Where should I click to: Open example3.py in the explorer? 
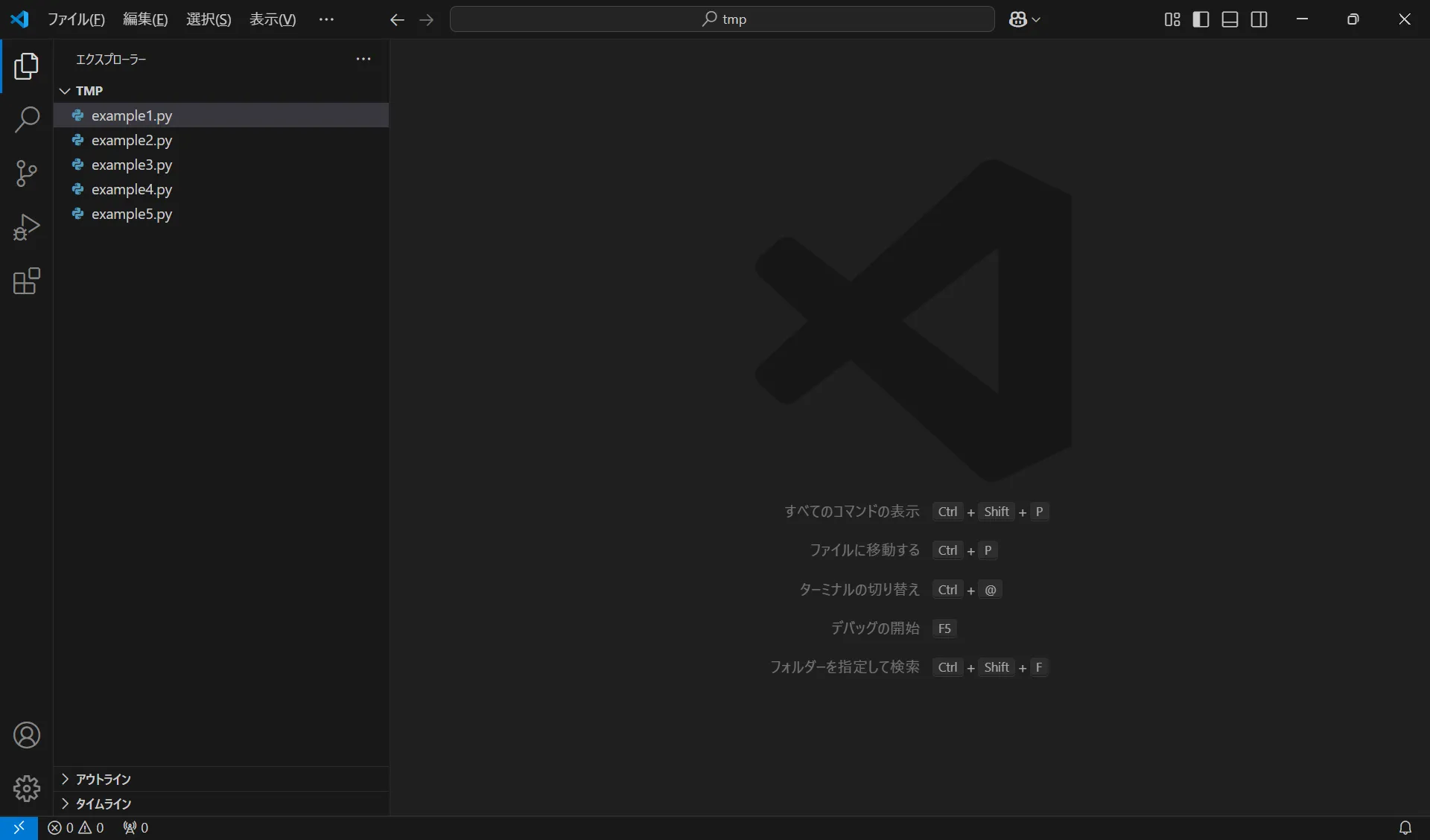click(x=221, y=165)
